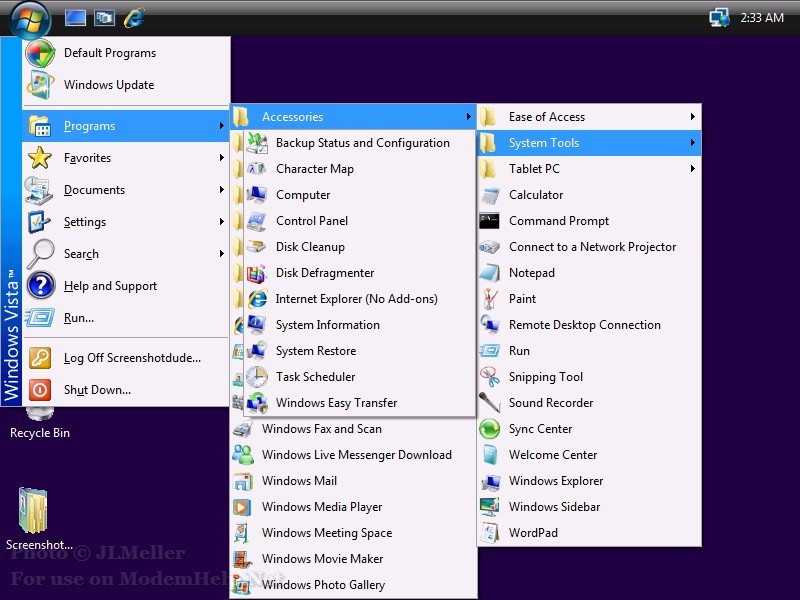Choose Windows Media Player from Programs
The width and height of the screenshot is (800, 600).
tap(321, 507)
